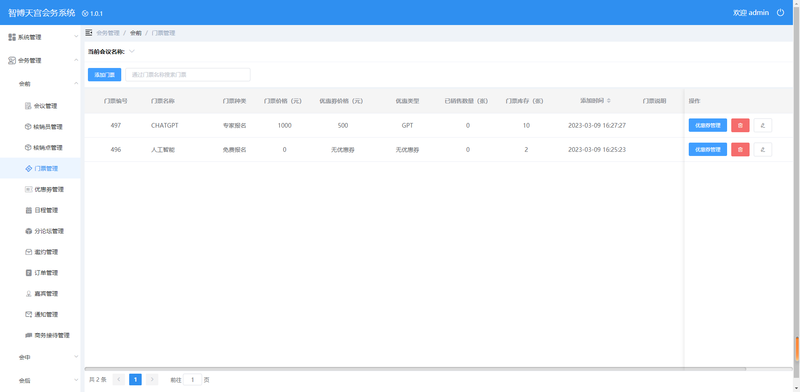Edit ticket 497 with the pencil icon
Image resolution: width=800 pixels, height=392 pixels.
tap(762, 126)
